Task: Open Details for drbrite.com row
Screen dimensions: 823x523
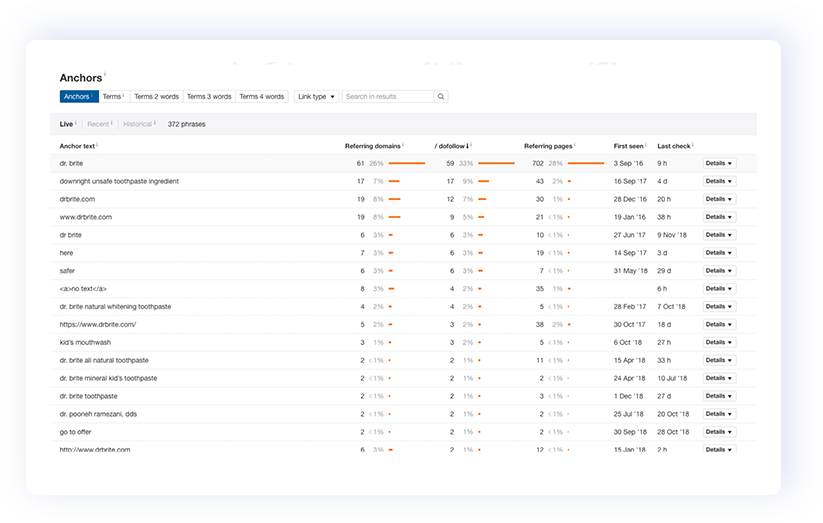Action: tap(719, 199)
